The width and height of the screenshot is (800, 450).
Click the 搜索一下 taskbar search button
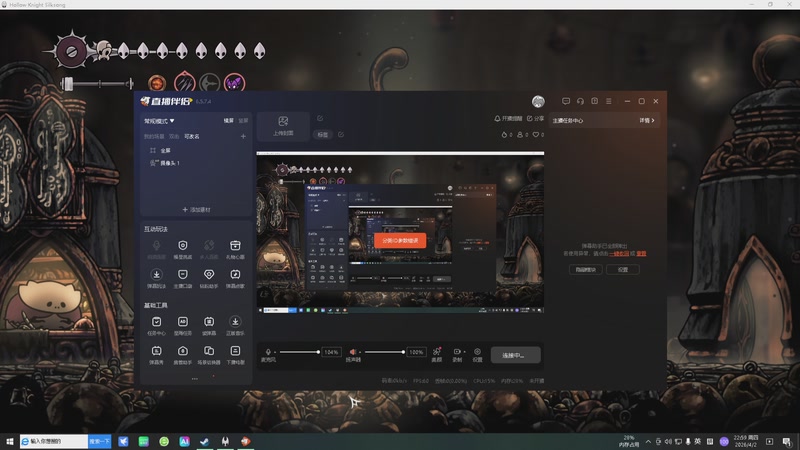99,441
